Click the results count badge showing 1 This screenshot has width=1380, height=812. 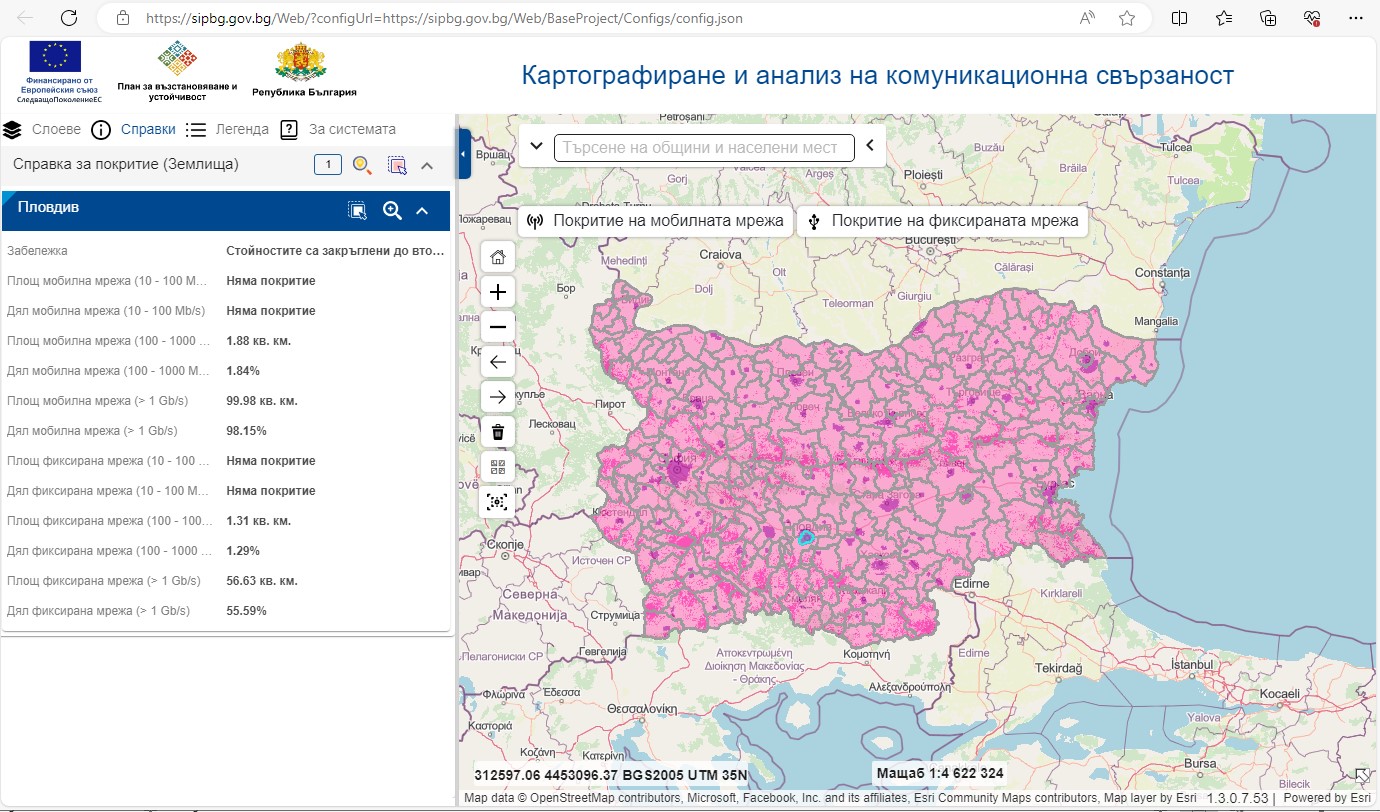point(328,165)
